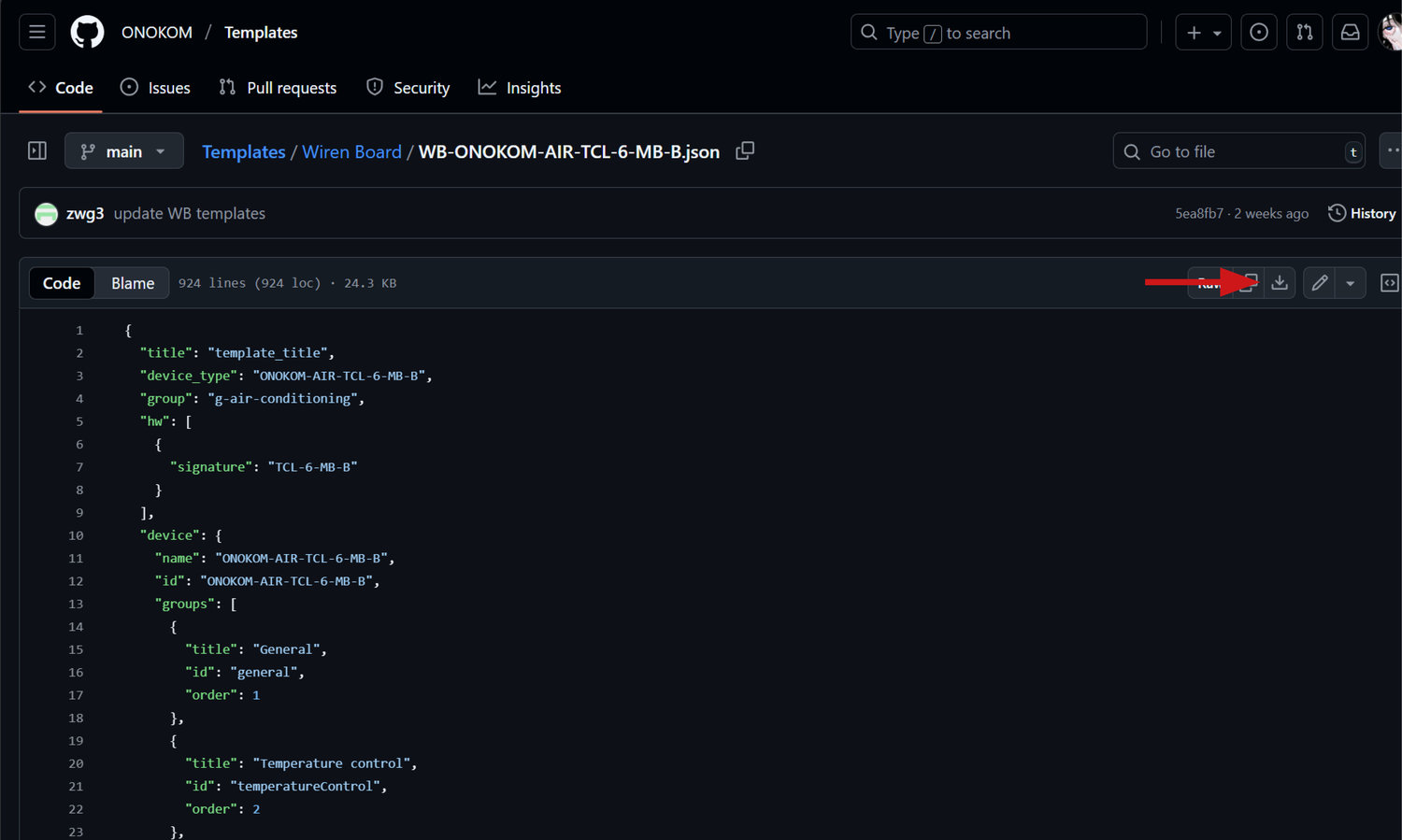Copy raw file contents

(1249, 283)
